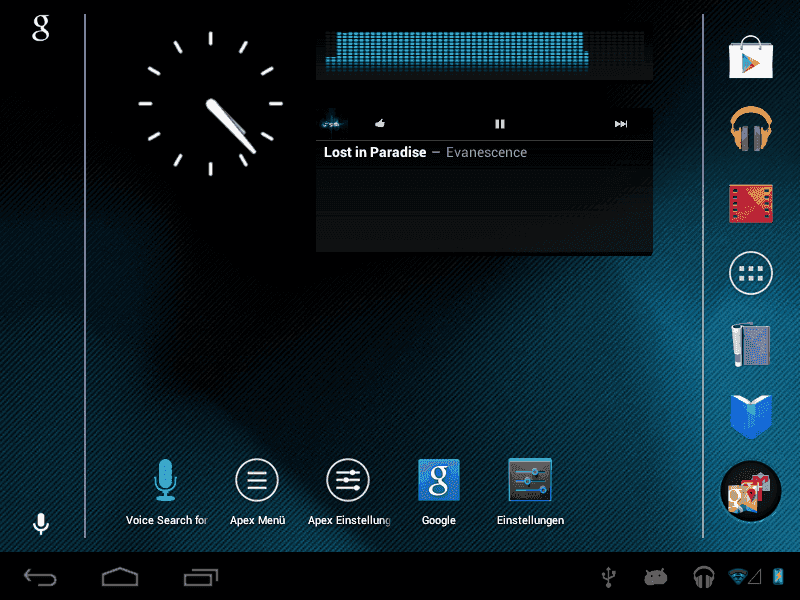Viewport: 800px width, 600px height.
Task: Give thumbs up to Lost in Paradise
Action: (380, 123)
